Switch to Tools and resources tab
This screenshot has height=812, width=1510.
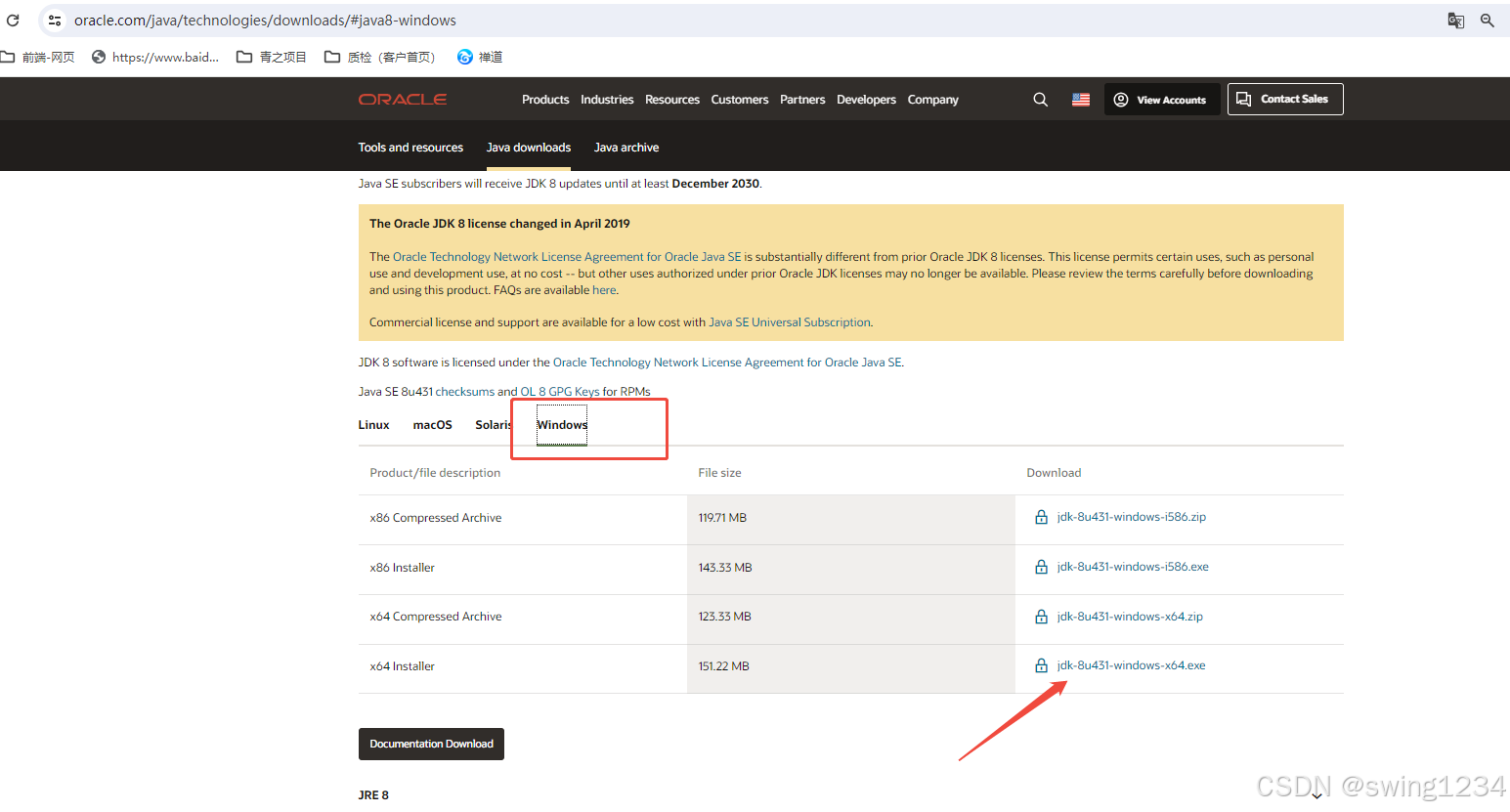pos(410,148)
